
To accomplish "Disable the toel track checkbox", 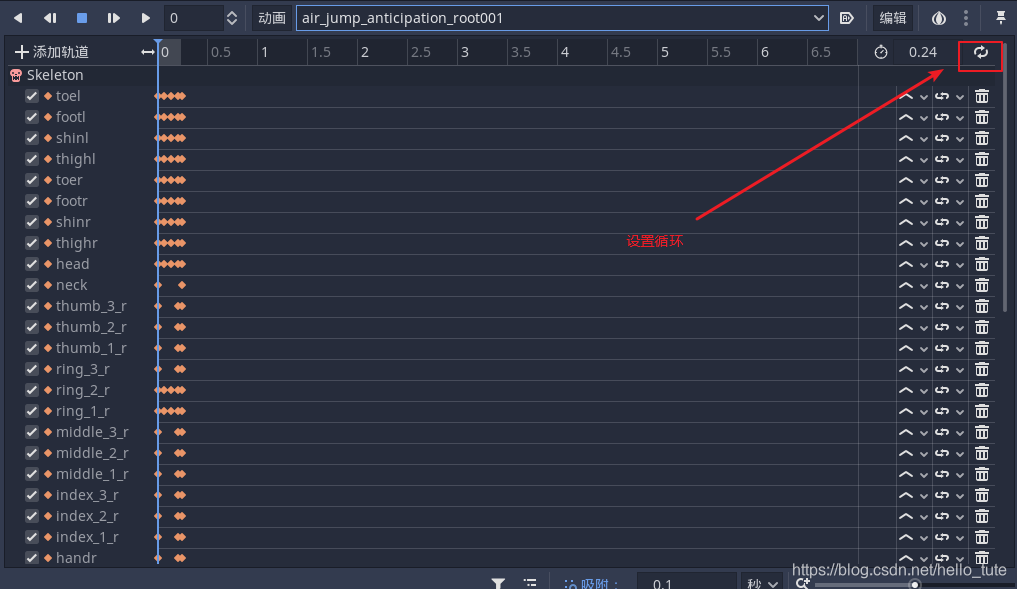I will pos(32,96).
